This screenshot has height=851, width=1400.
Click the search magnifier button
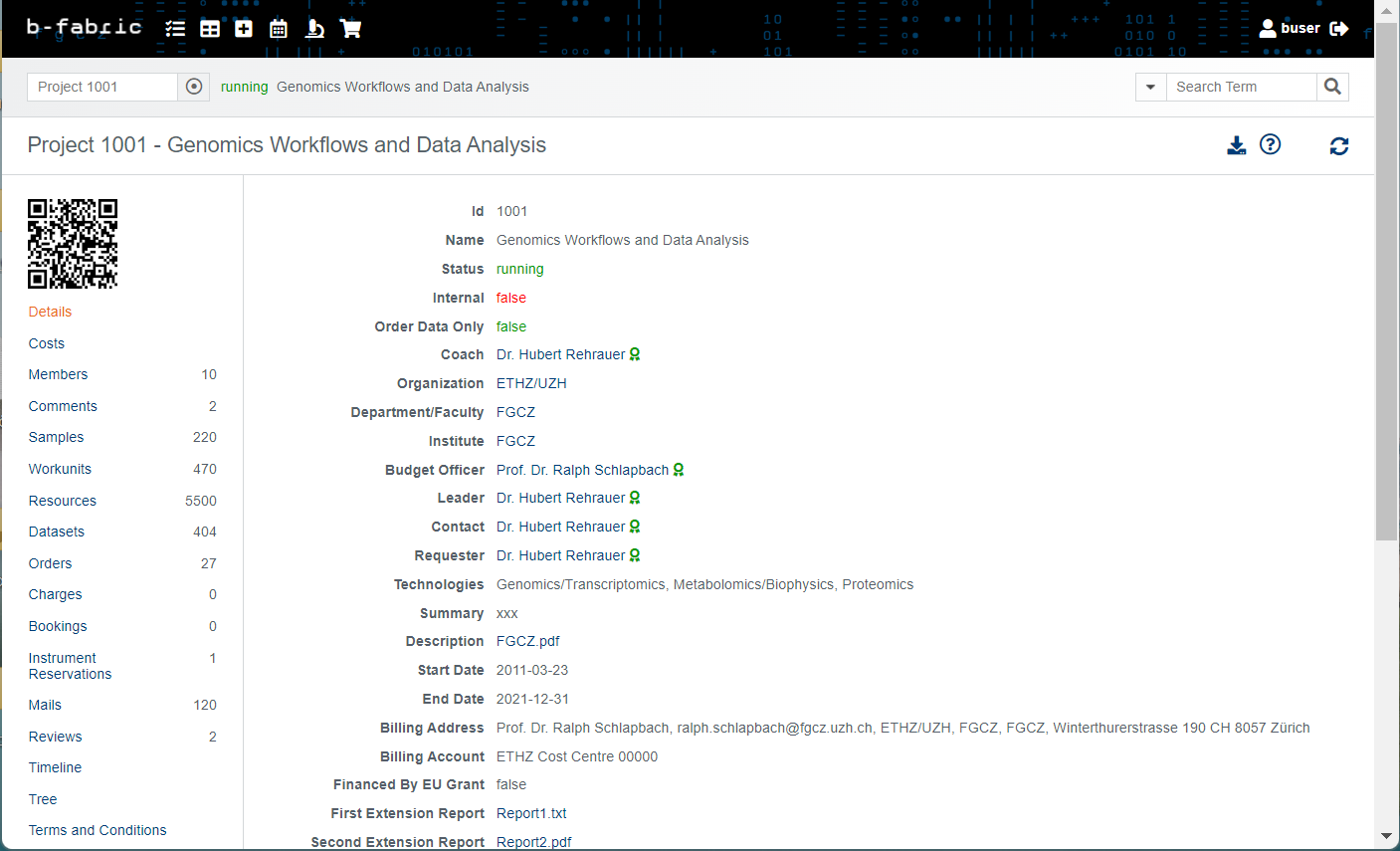(x=1332, y=87)
